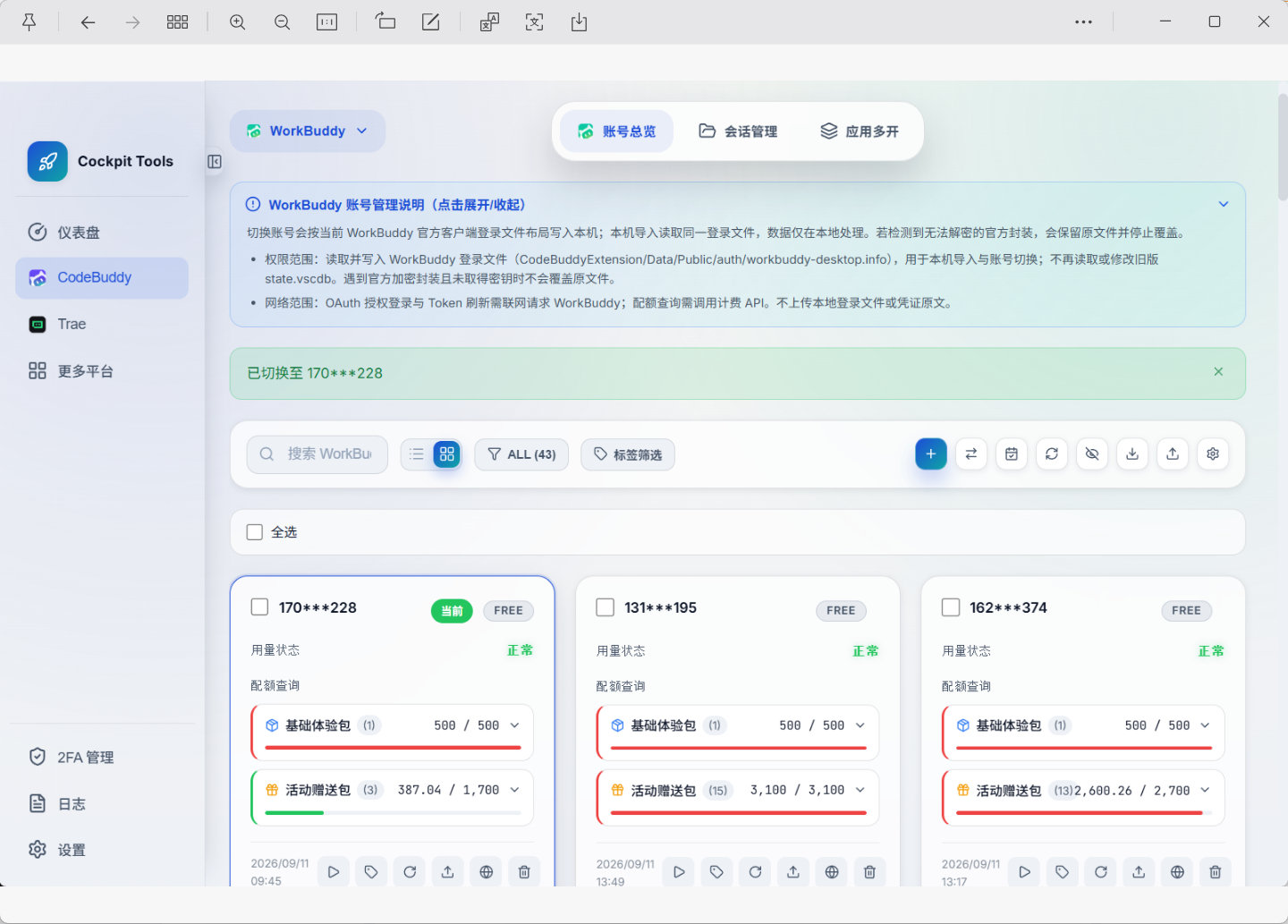
Task: Zoom in using the magnifier plus icon
Action: click(x=237, y=22)
